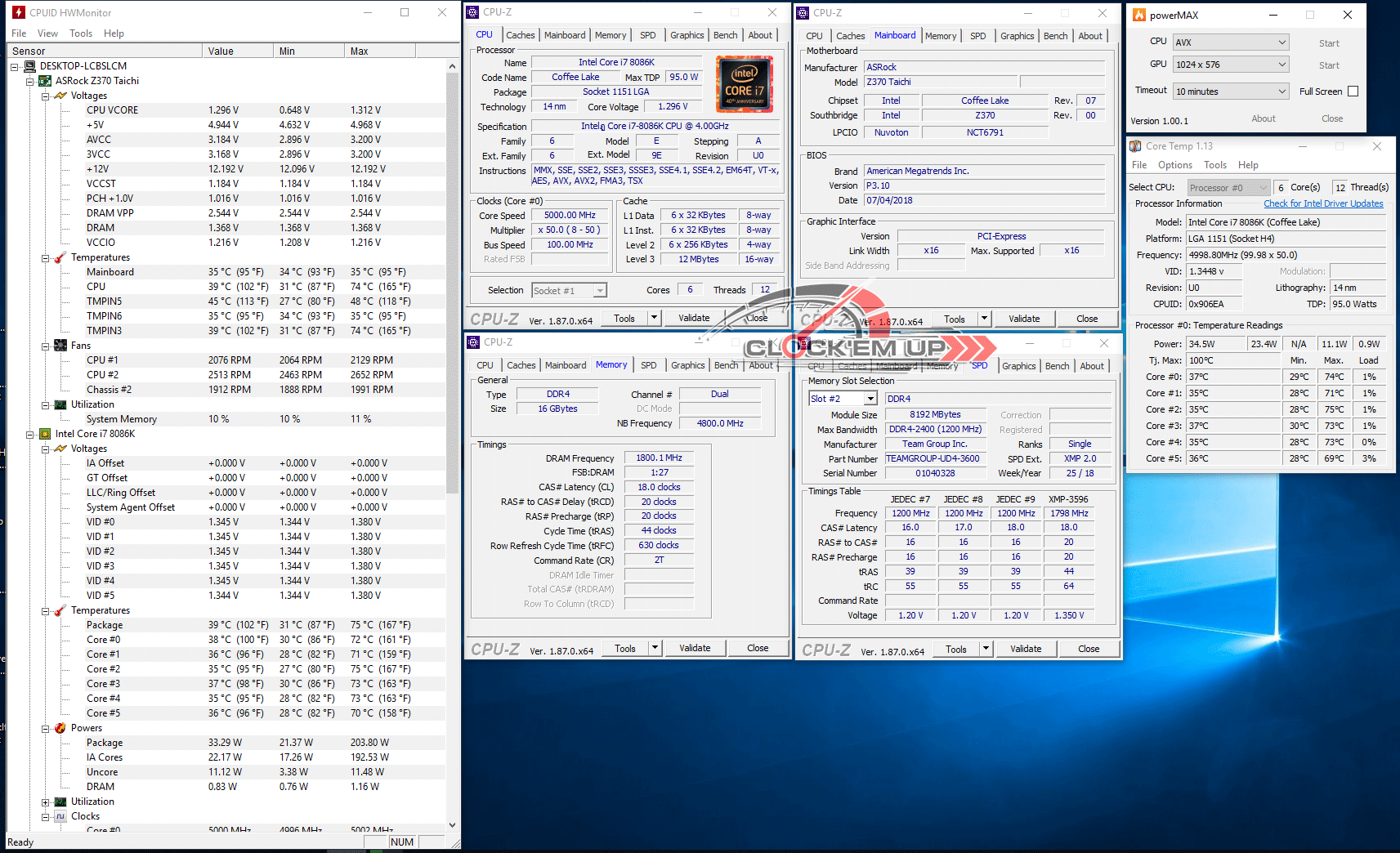Click the ASRock Z370 Taichi motherboard icon

[x=46, y=81]
